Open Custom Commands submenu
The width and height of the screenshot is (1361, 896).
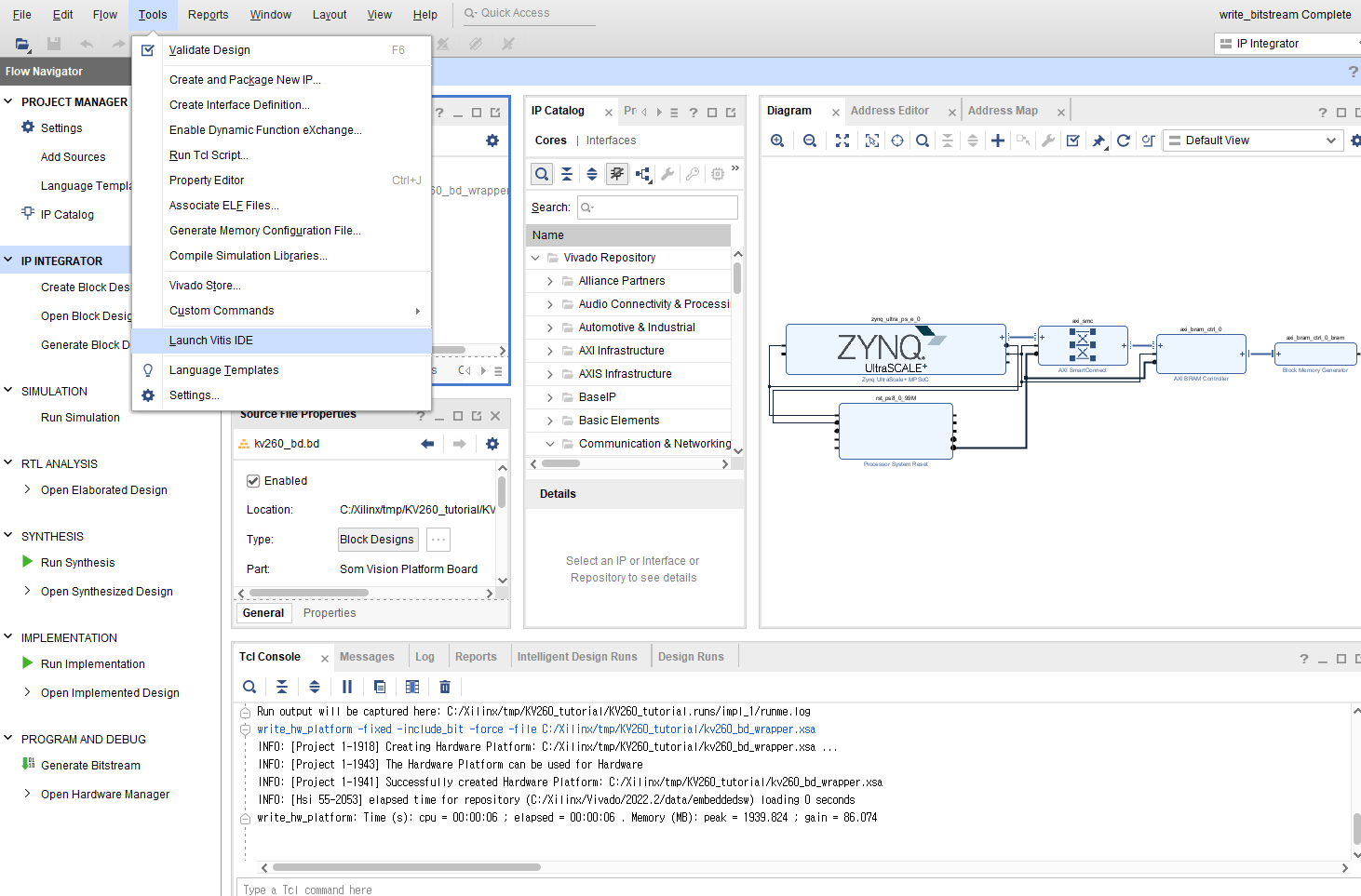[x=281, y=311]
